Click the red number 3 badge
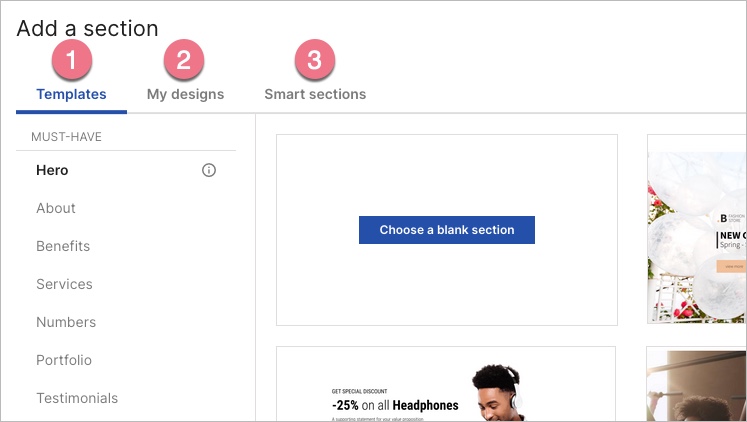This screenshot has width=747, height=422. click(314, 60)
